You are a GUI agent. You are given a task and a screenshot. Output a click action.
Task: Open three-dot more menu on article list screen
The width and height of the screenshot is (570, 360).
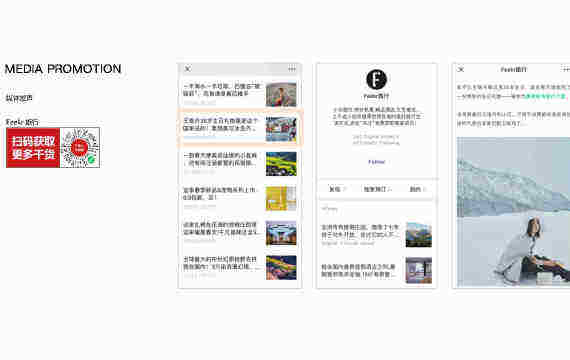coord(292,69)
